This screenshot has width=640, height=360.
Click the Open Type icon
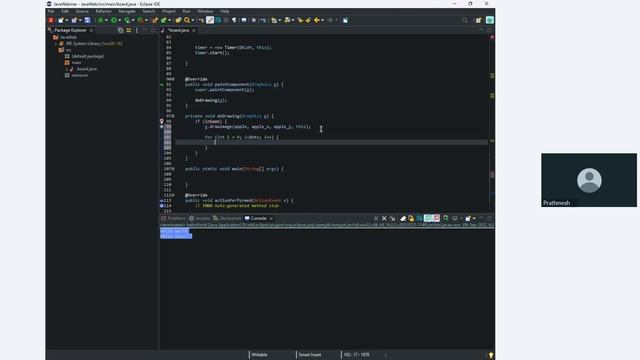pos(178,20)
